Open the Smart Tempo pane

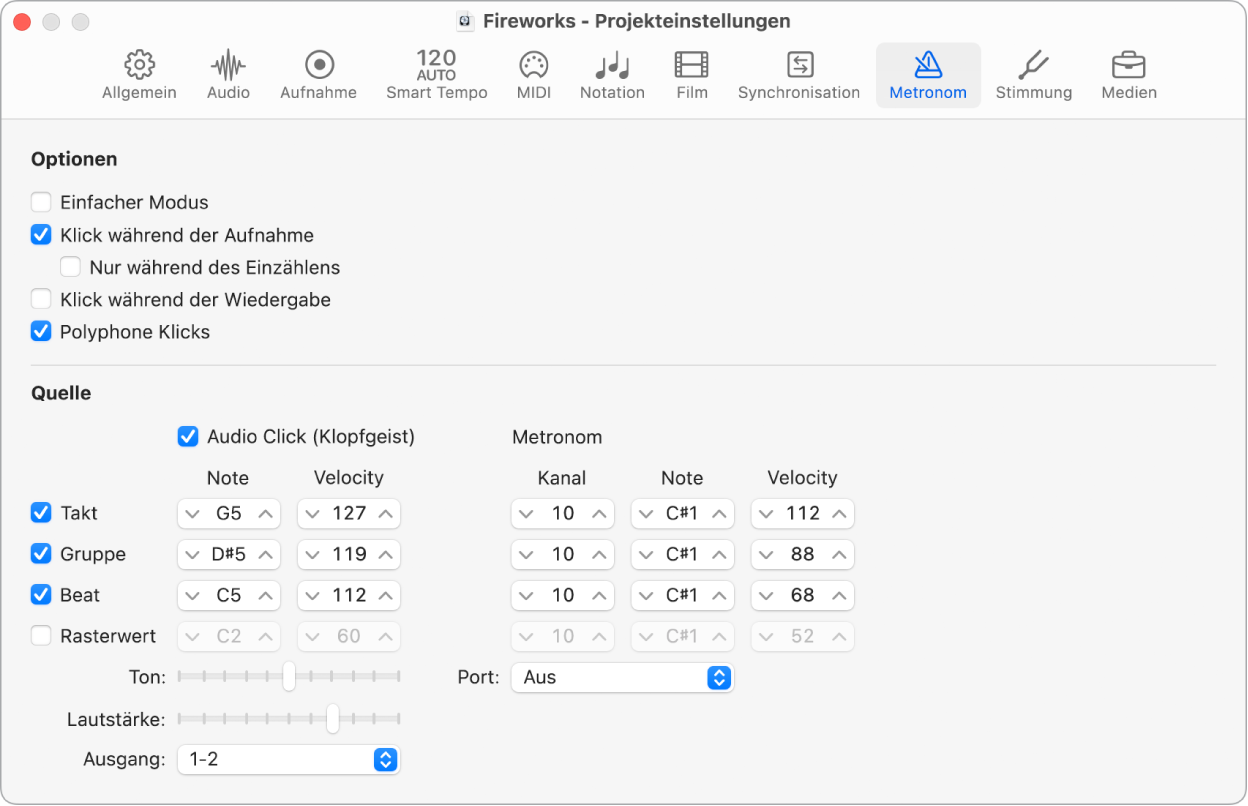coord(437,75)
